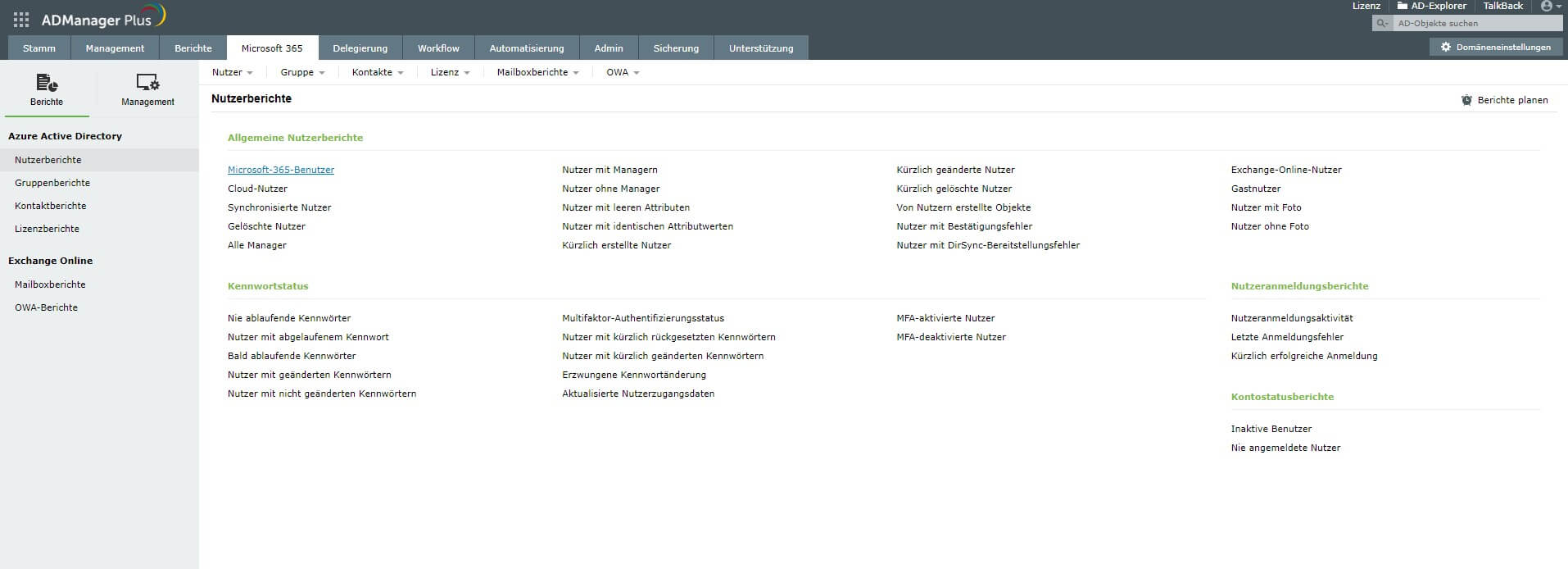Screen dimensions: 1568x569
Task: Open the app grid launcher icon
Action: coord(21,20)
